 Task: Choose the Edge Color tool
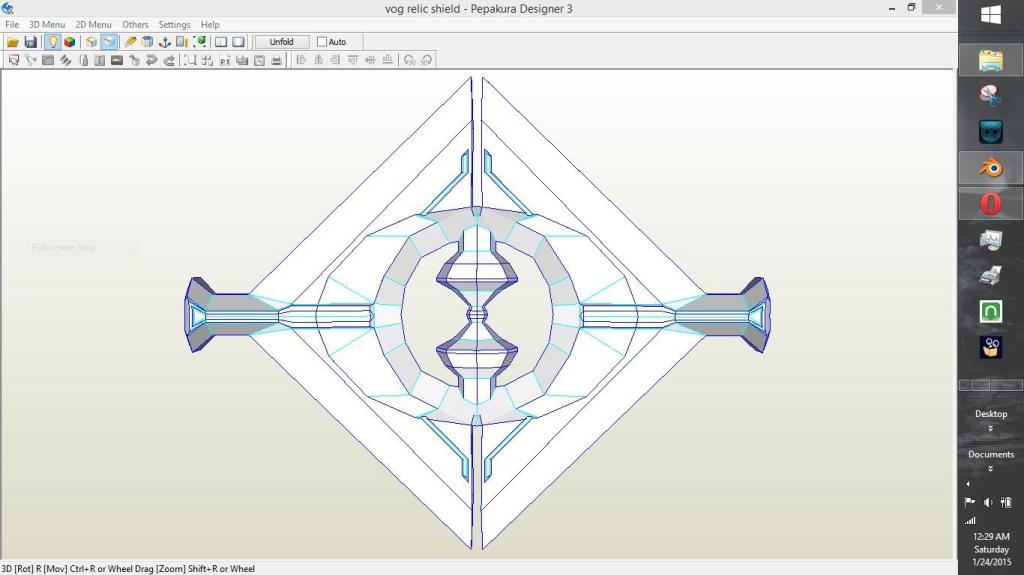(83, 60)
